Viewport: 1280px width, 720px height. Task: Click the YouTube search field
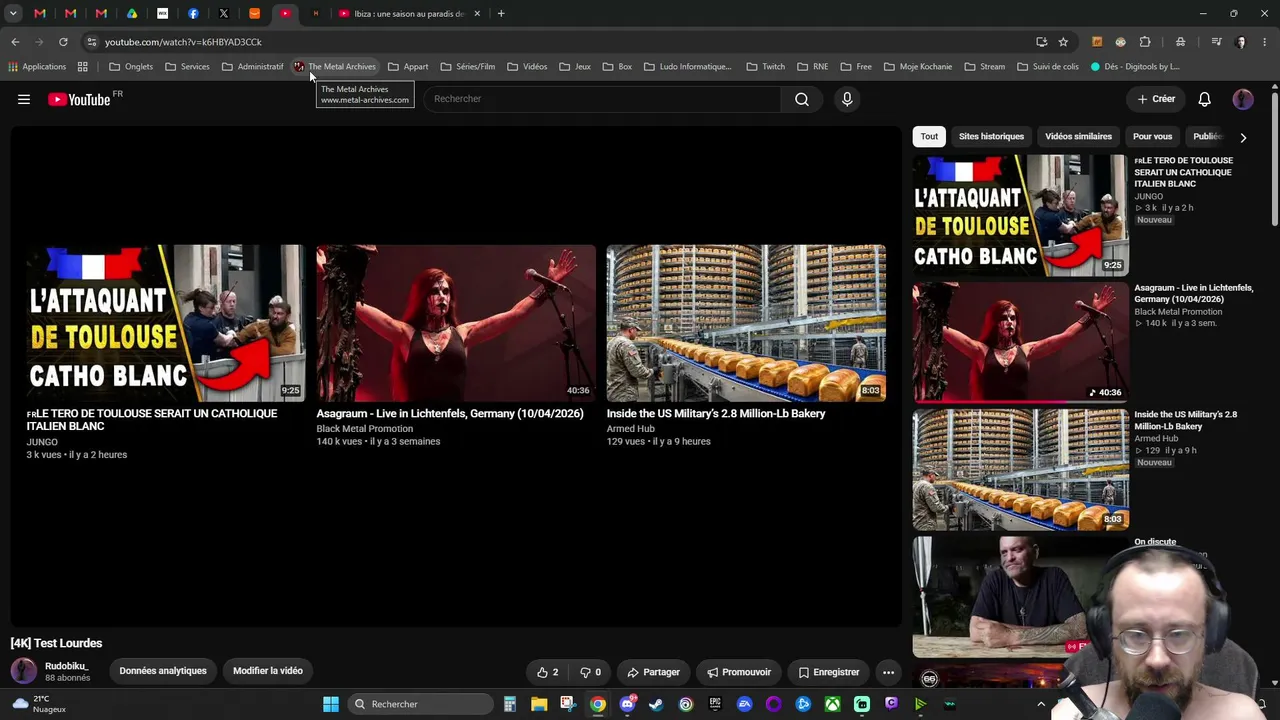point(602,99)
